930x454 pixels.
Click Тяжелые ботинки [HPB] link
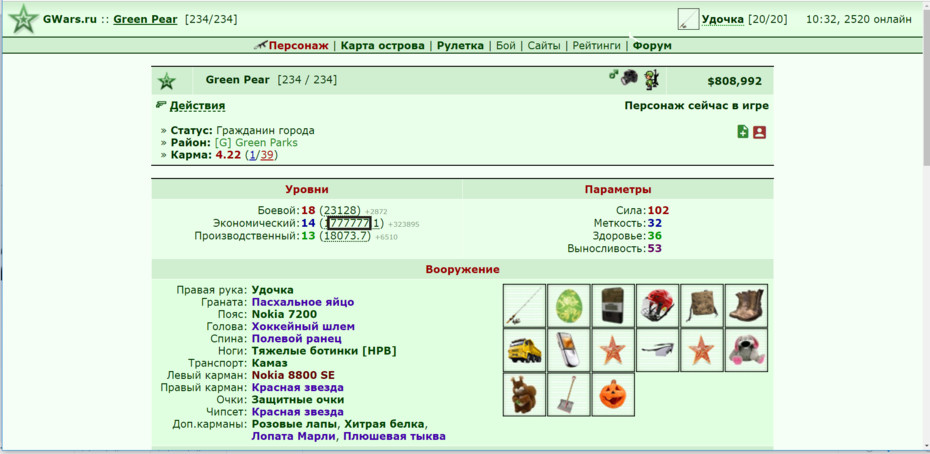point(324,351)
